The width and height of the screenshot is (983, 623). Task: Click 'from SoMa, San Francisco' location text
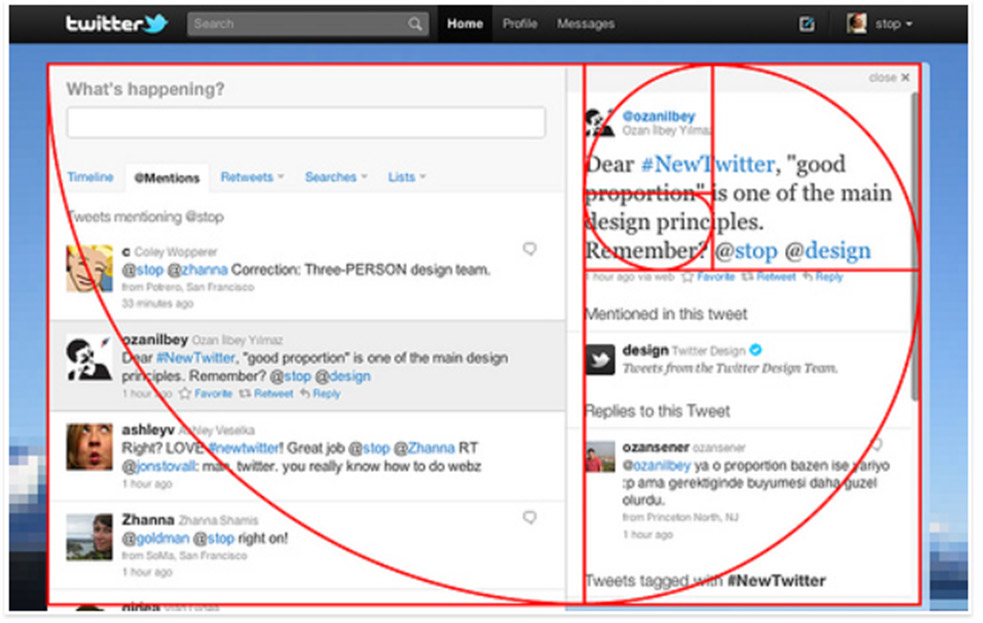[184, 555]
